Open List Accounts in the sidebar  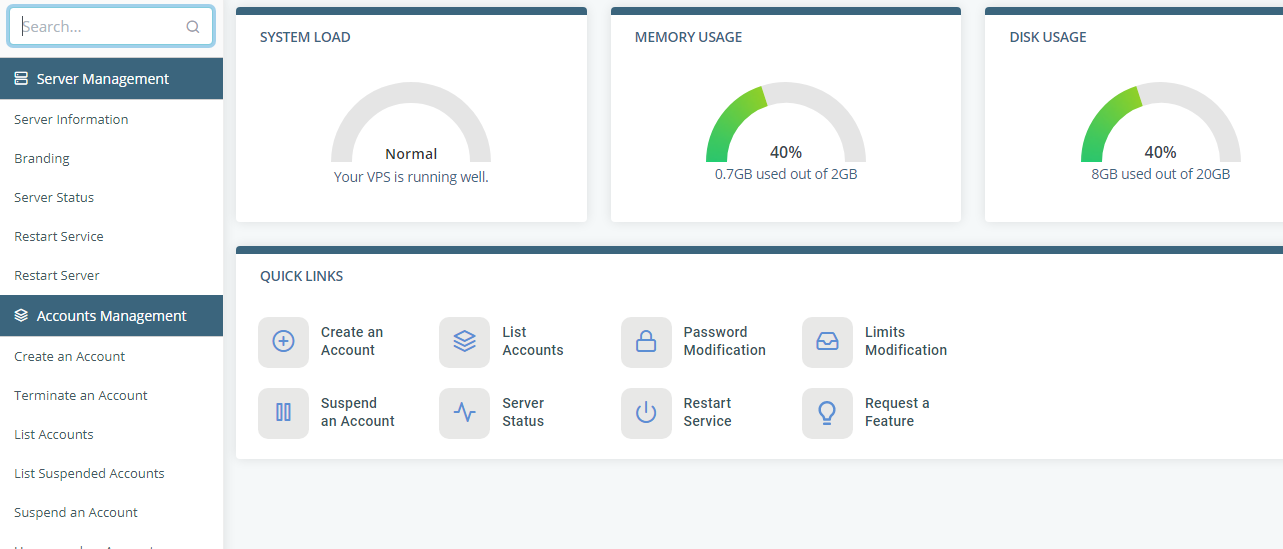tap(54, 434)
